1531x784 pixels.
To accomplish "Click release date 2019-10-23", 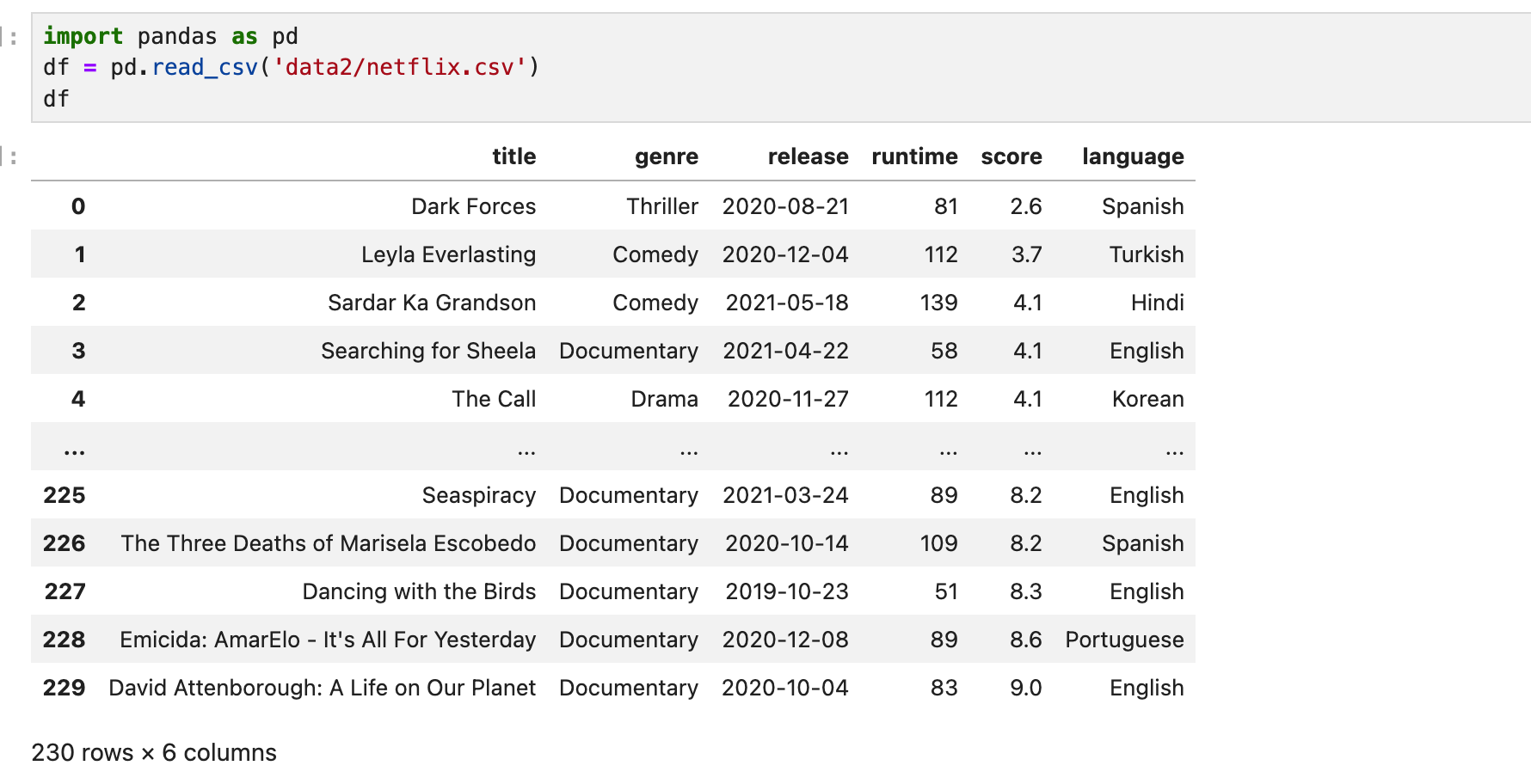I will click(x=787, y=591).
